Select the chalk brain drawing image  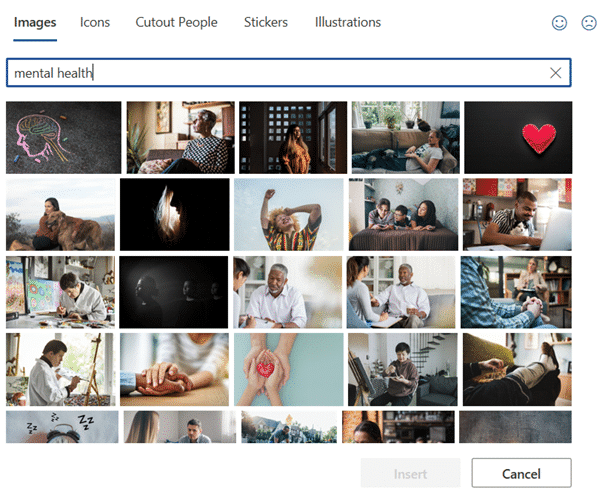(62, 137)
